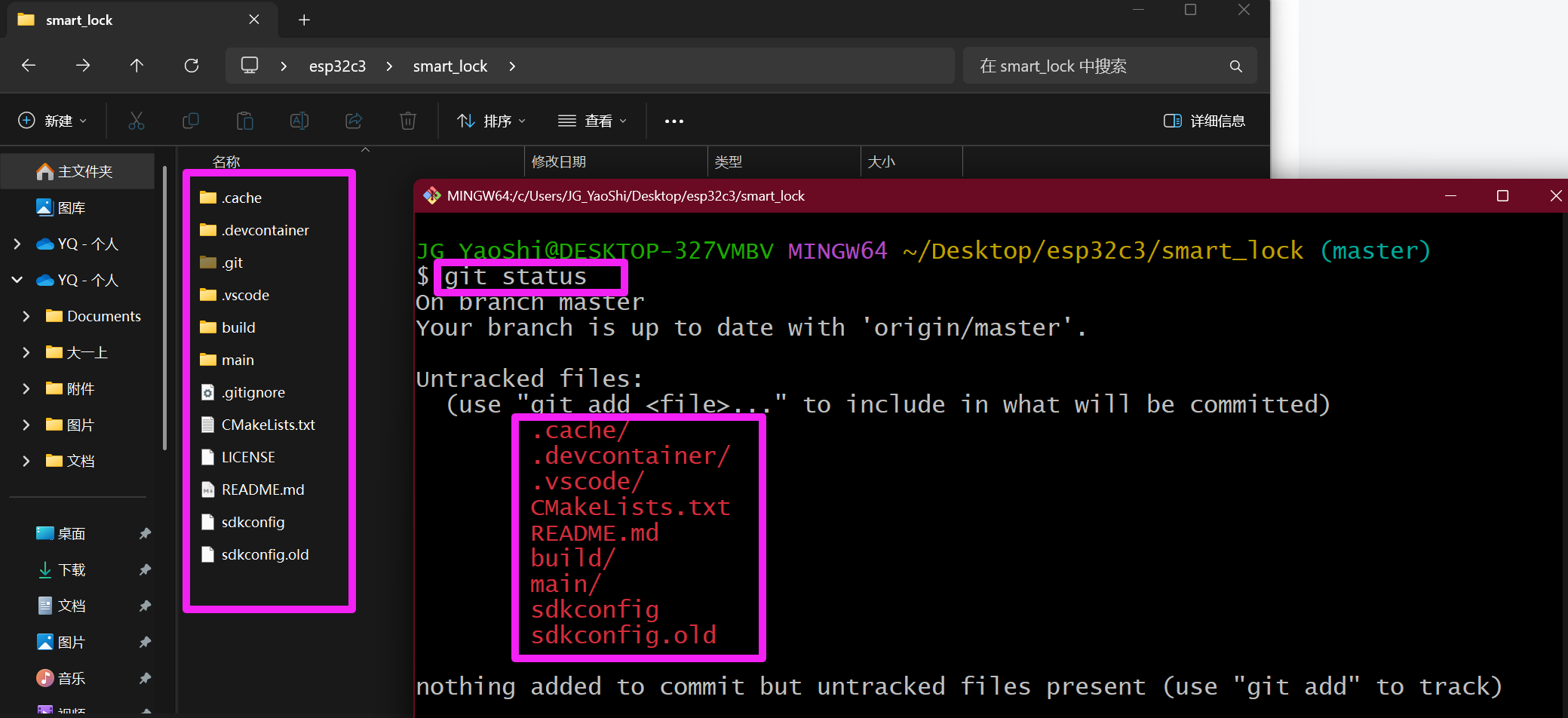Switch to the smart_lock tab
The width and height of the screenshot is (1568, 718).
point(79,20)
